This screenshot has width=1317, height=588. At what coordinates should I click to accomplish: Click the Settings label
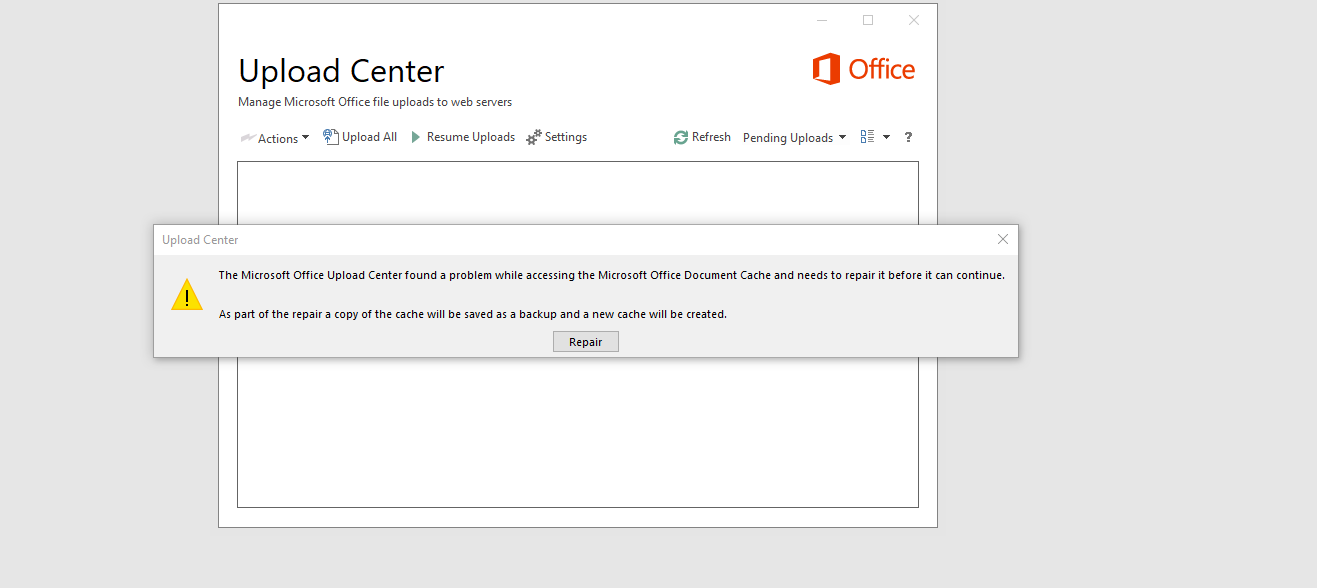pos(566,137)
